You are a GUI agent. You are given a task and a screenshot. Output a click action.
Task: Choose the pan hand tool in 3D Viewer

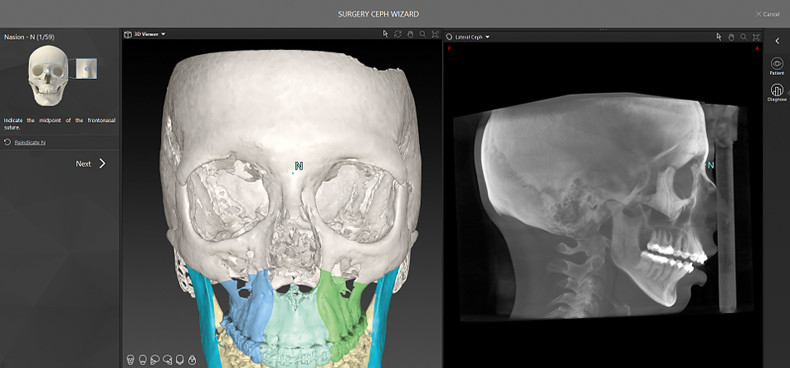(x=411, y=34)
